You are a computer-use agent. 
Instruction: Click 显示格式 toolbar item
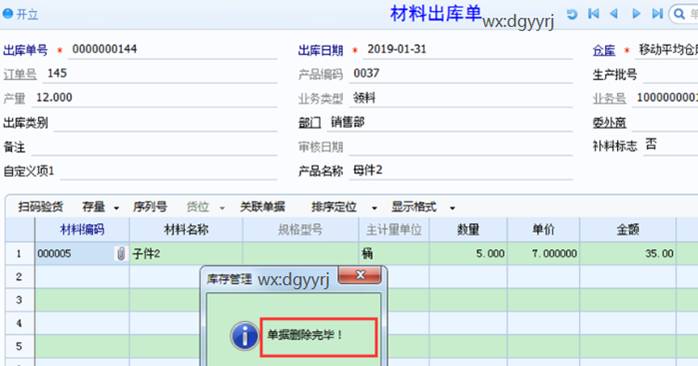point(414,207)
